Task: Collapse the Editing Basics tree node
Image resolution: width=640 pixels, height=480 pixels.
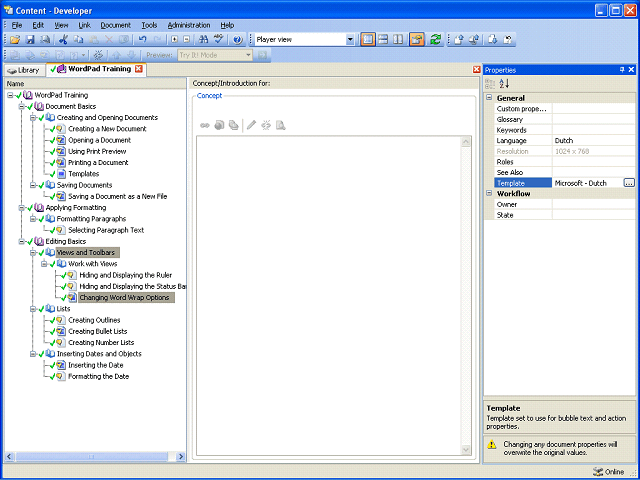Action: pyautogui.click(x=22, y=242)
